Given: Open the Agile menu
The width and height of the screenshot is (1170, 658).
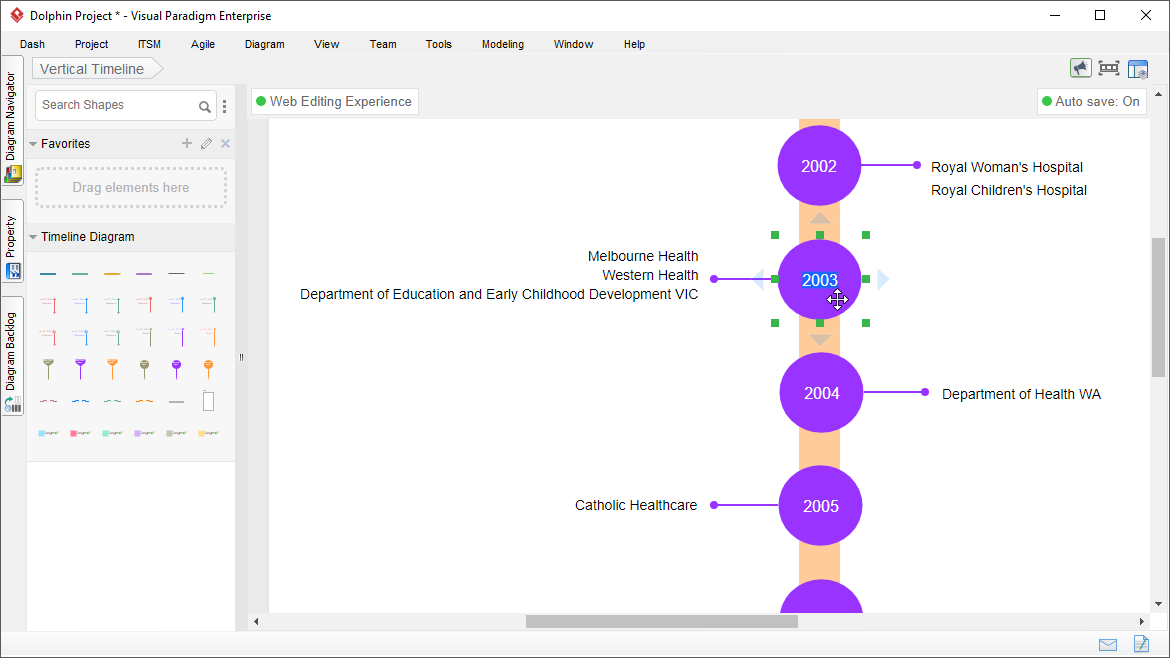Looking at the screenshot, I should (x=203, y=44).
